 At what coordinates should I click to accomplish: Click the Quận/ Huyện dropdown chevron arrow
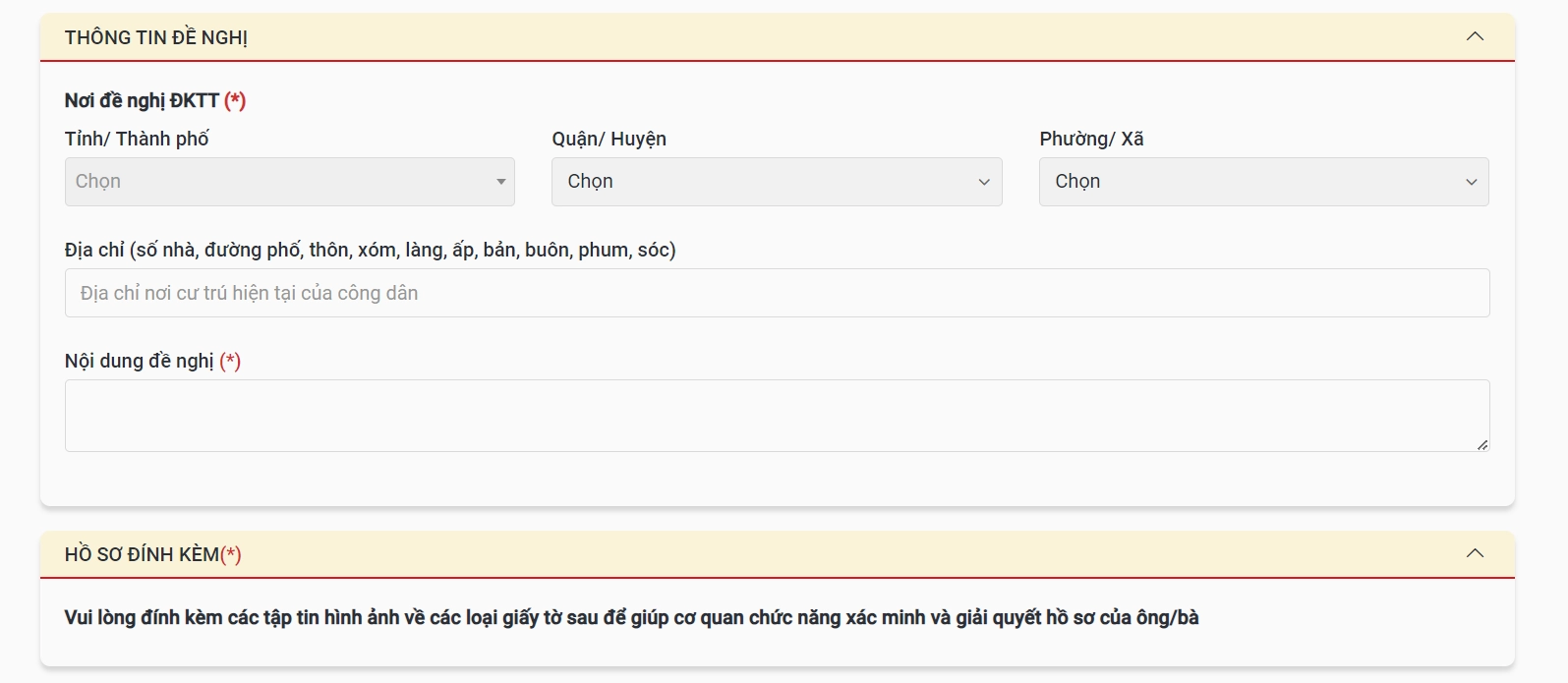click(x=984, y=182)
